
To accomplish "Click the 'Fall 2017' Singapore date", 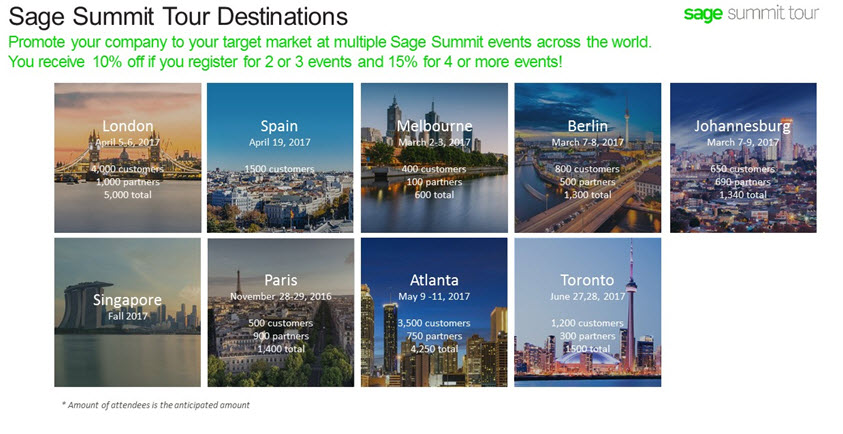I will pyautogui.click(x=127, y=316).
